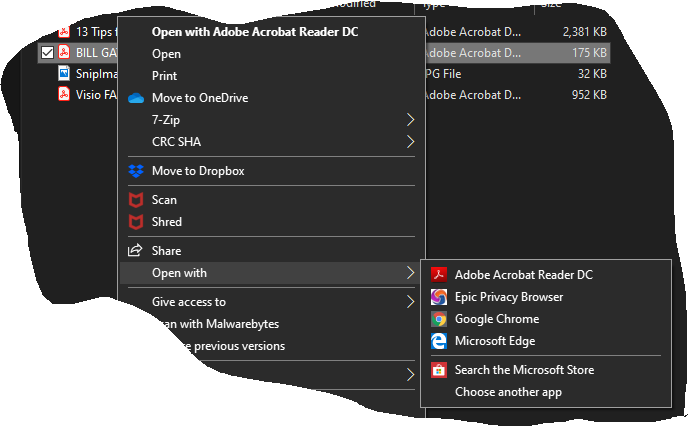
Task: Select Give access to entry
Action: coord(189,302)
